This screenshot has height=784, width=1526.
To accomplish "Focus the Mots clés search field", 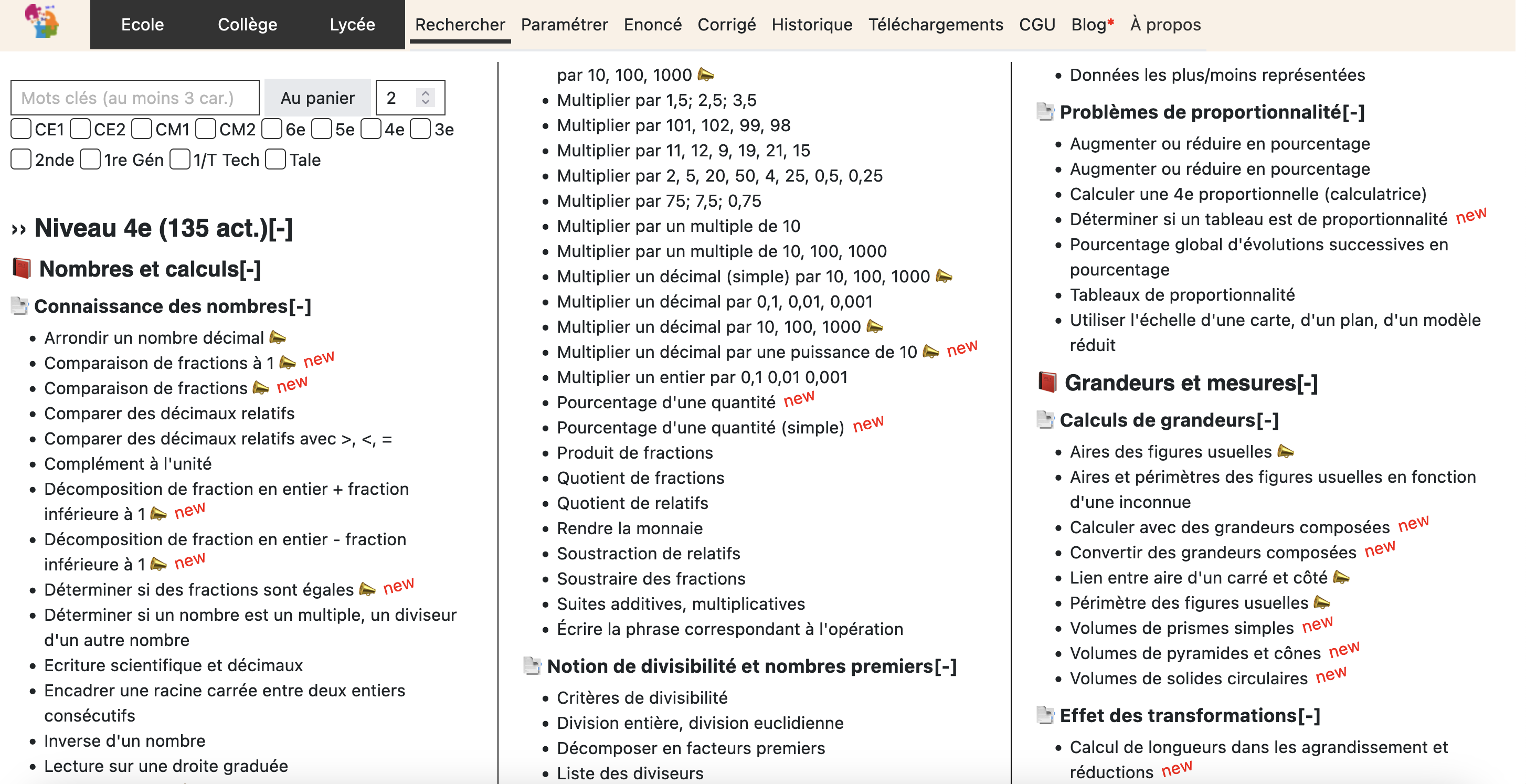I will point(135,98).
